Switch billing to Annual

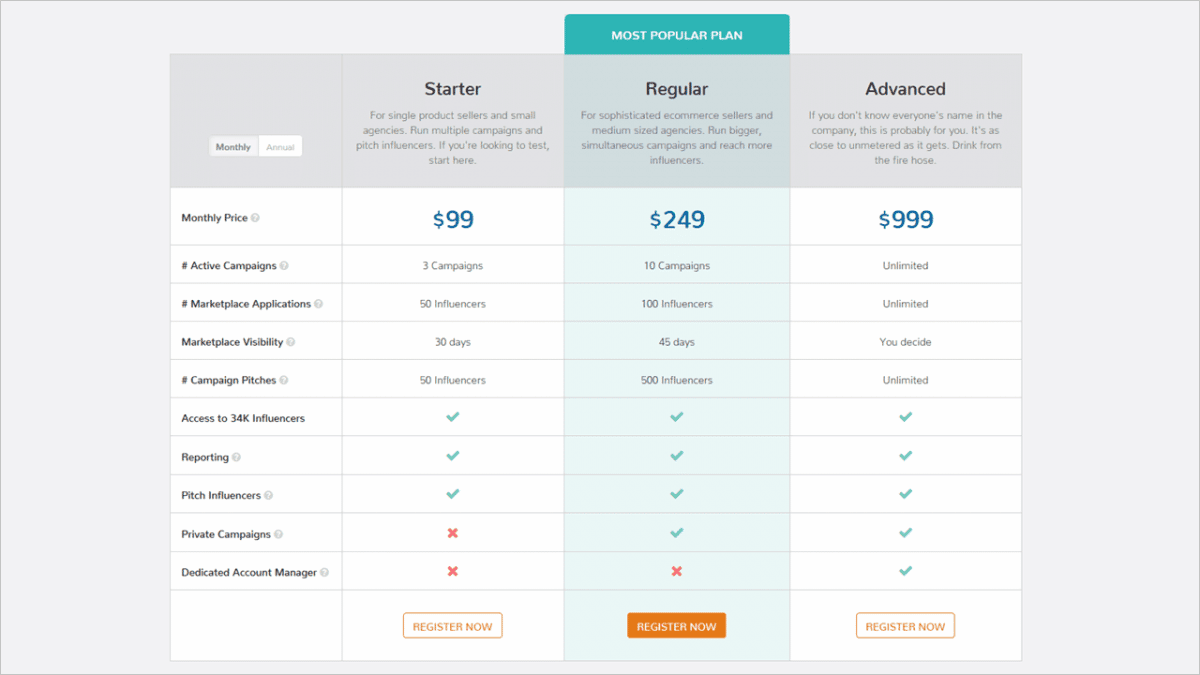[x=280, y=146]
